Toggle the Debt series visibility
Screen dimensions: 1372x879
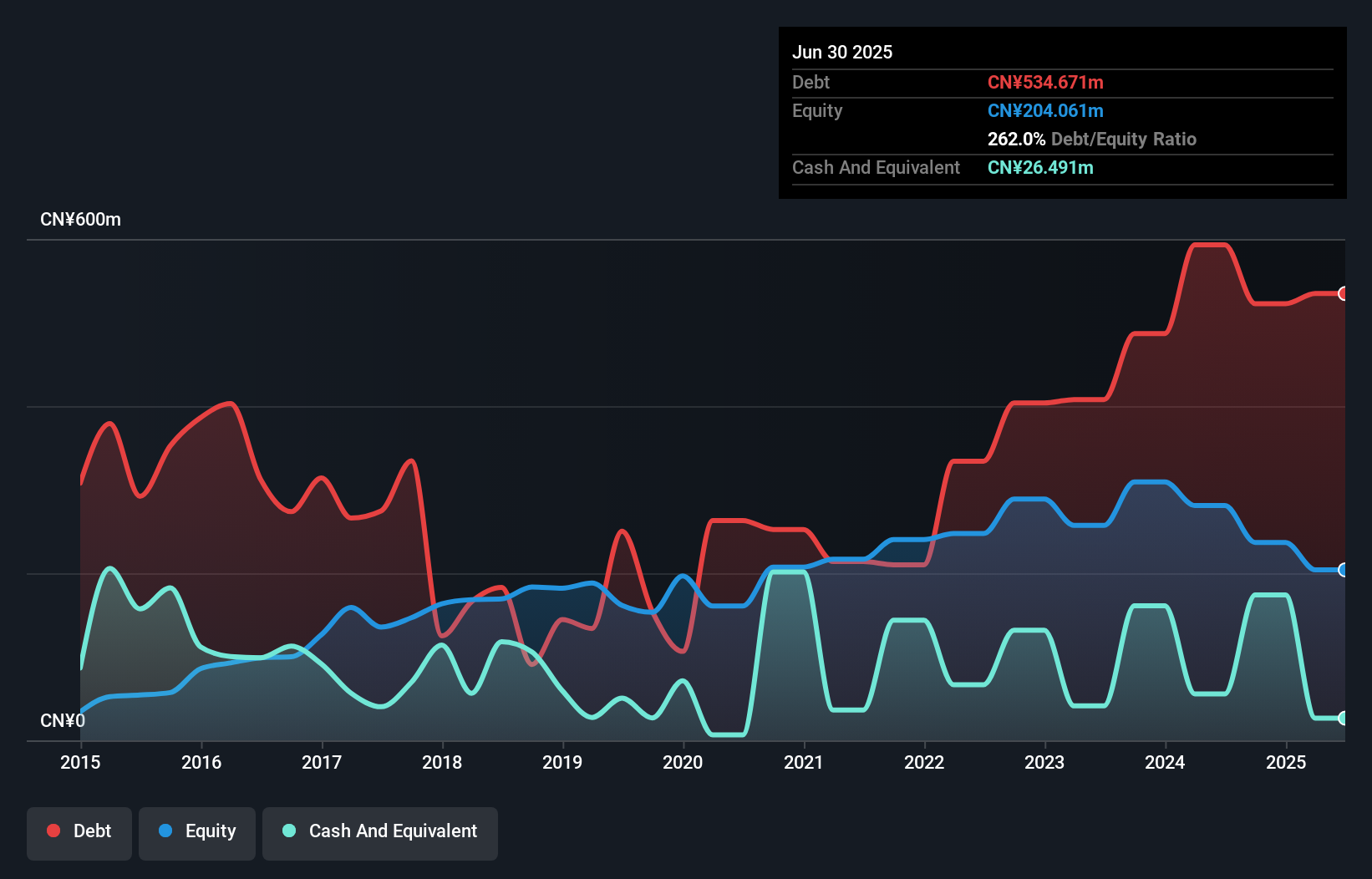(x=79, y=832)
